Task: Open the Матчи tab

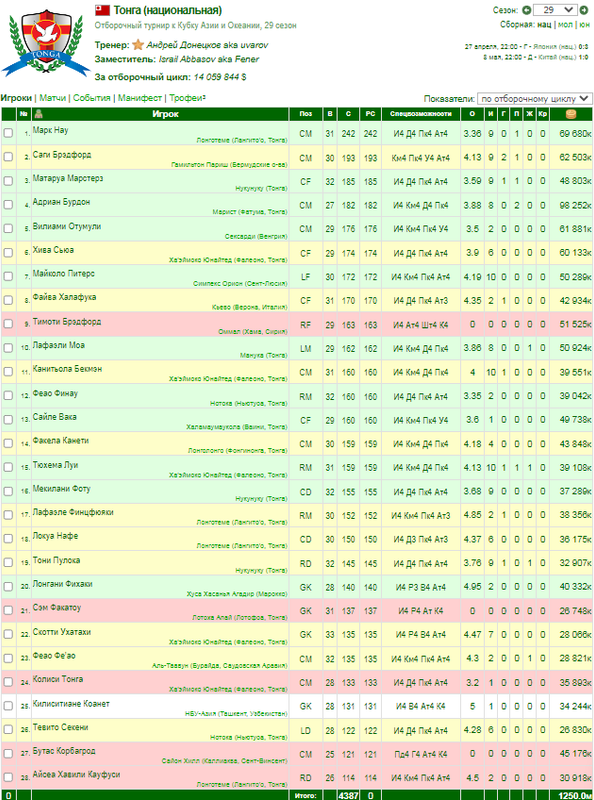Action: 53,98
